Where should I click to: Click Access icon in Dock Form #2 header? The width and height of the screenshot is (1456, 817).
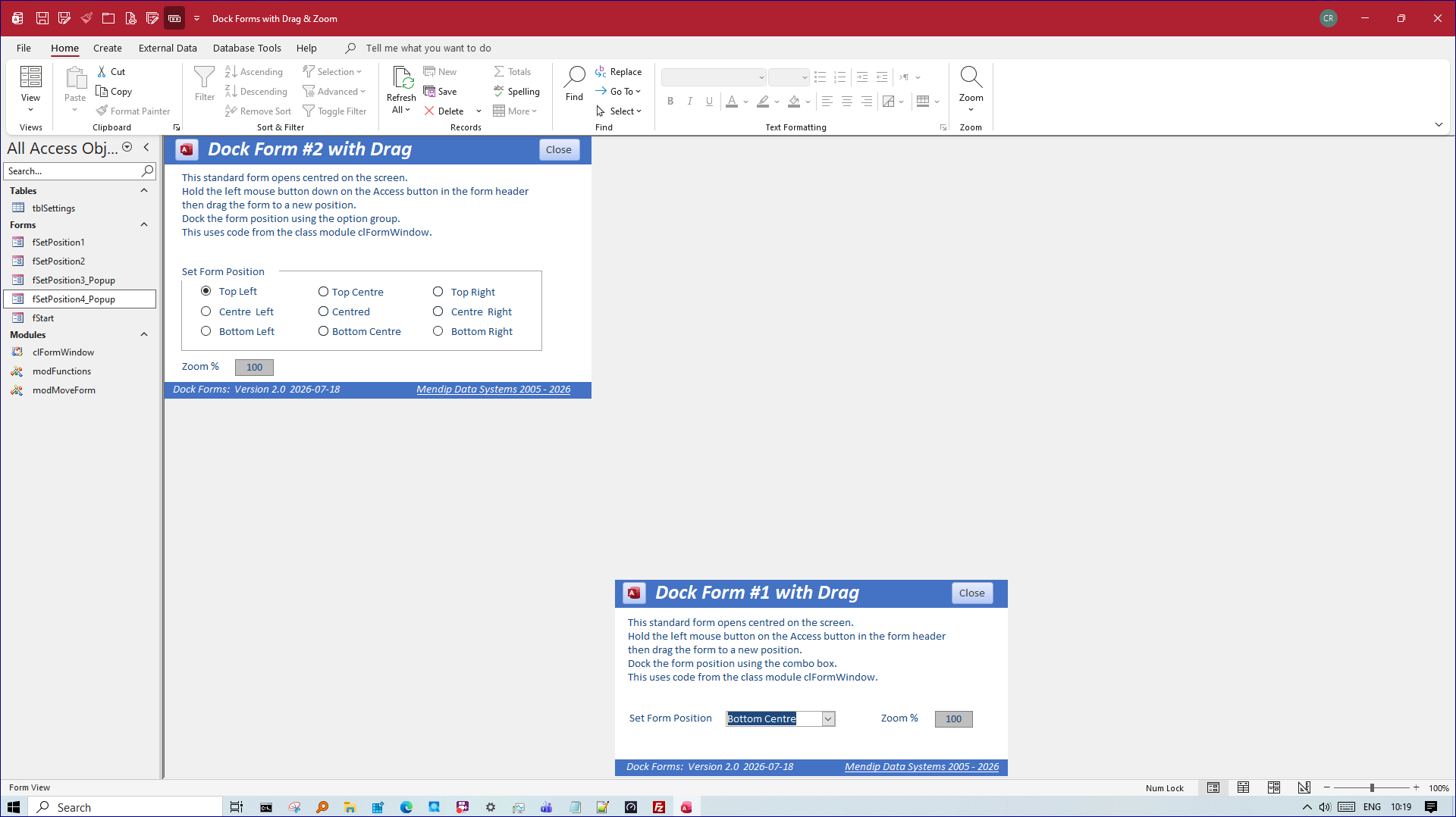click(x=187, y=150)
